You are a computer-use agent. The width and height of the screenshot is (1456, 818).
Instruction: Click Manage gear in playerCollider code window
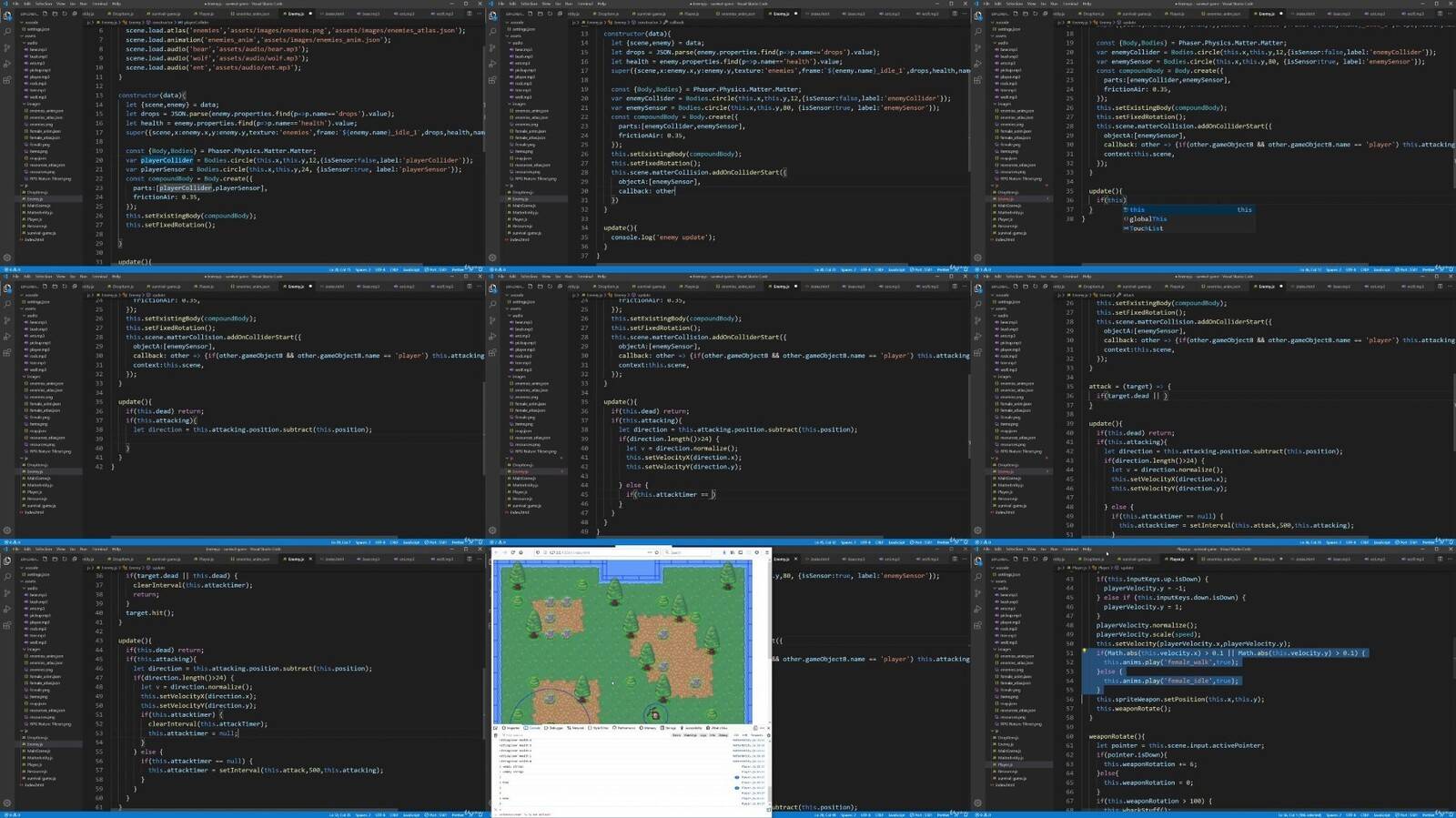click(7, 258)
